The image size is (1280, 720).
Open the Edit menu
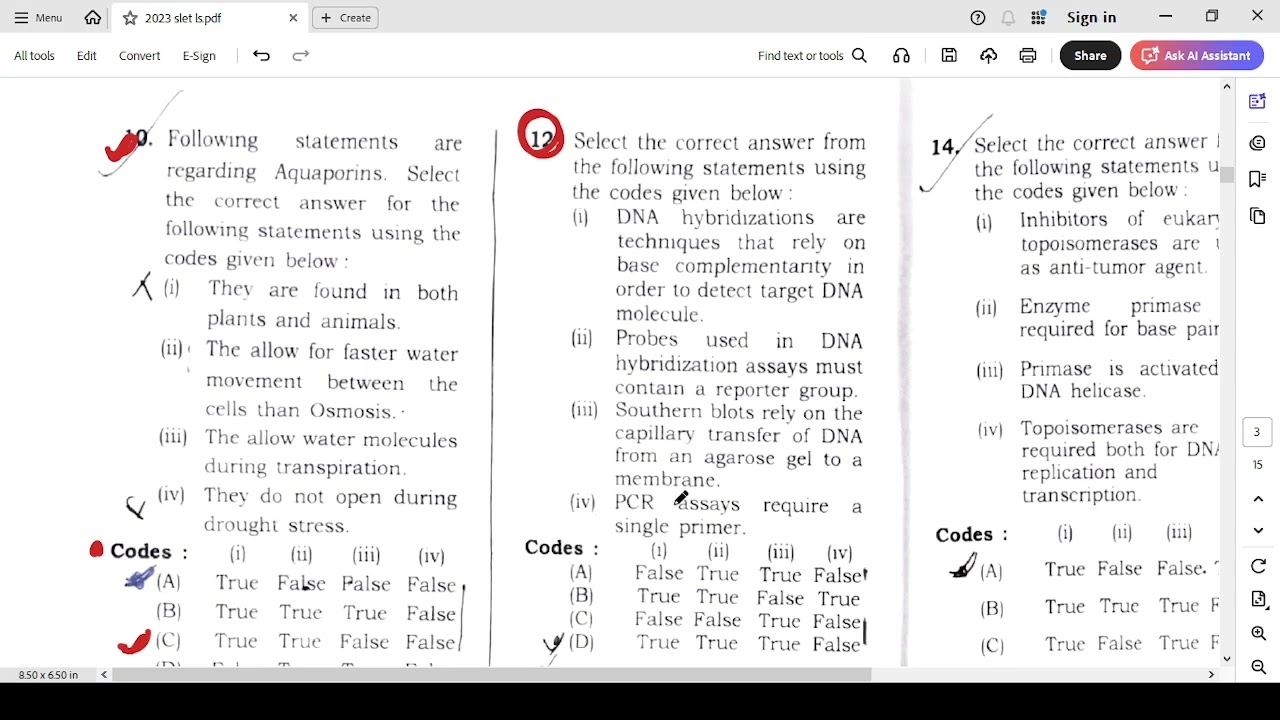[x=87, y=56]
